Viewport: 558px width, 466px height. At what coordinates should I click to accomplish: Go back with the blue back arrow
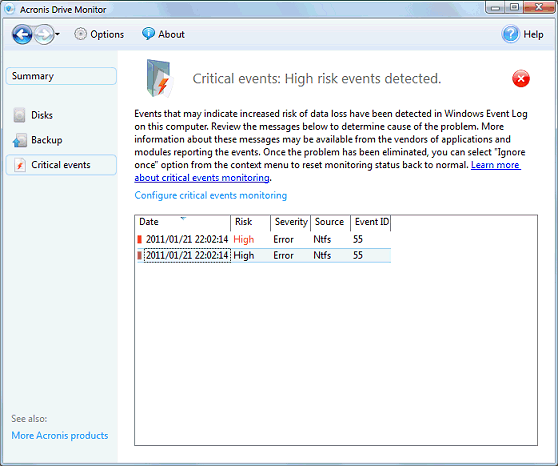22,35
